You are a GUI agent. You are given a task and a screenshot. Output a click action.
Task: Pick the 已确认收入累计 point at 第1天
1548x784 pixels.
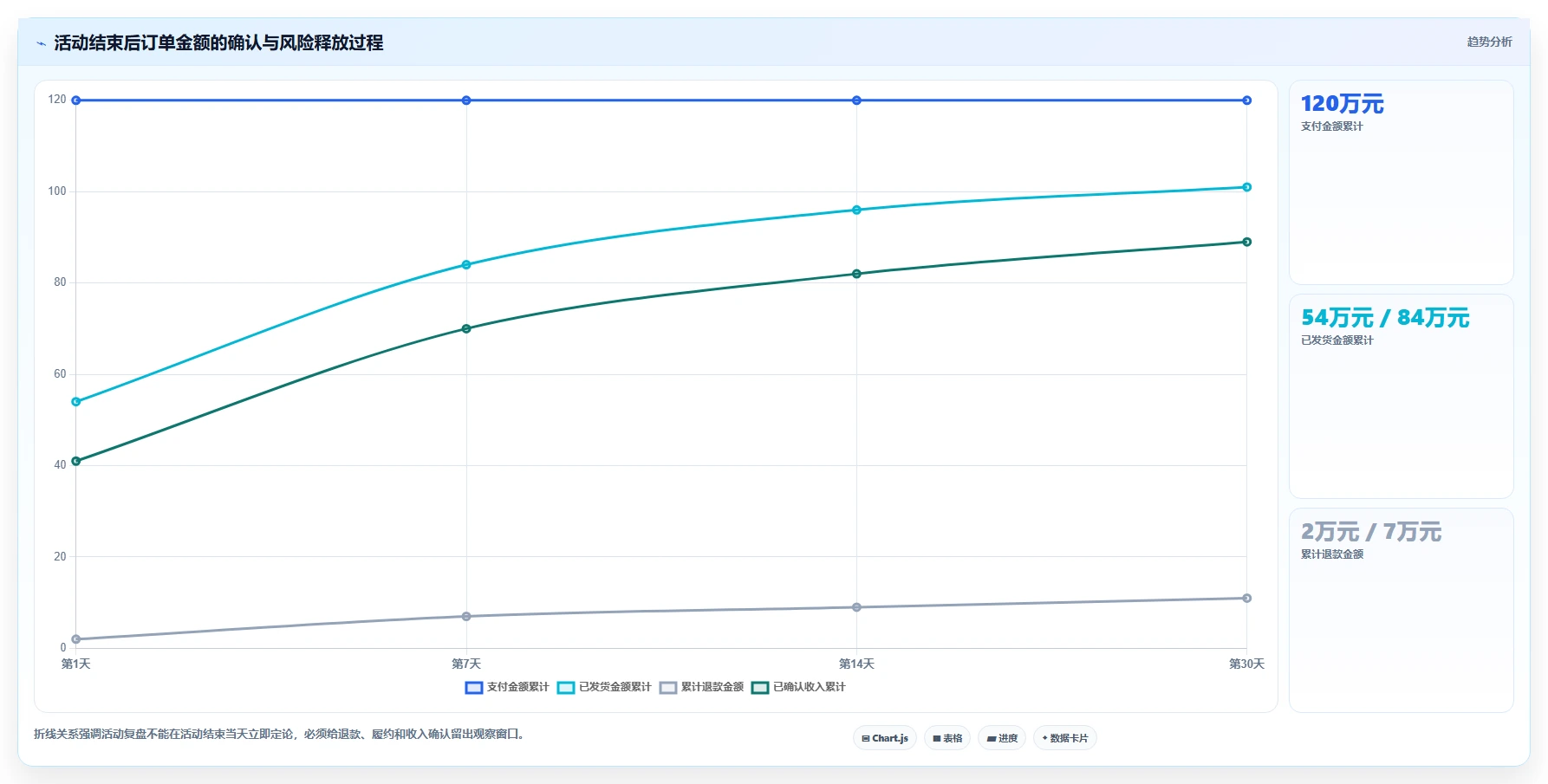pos(76,461)
